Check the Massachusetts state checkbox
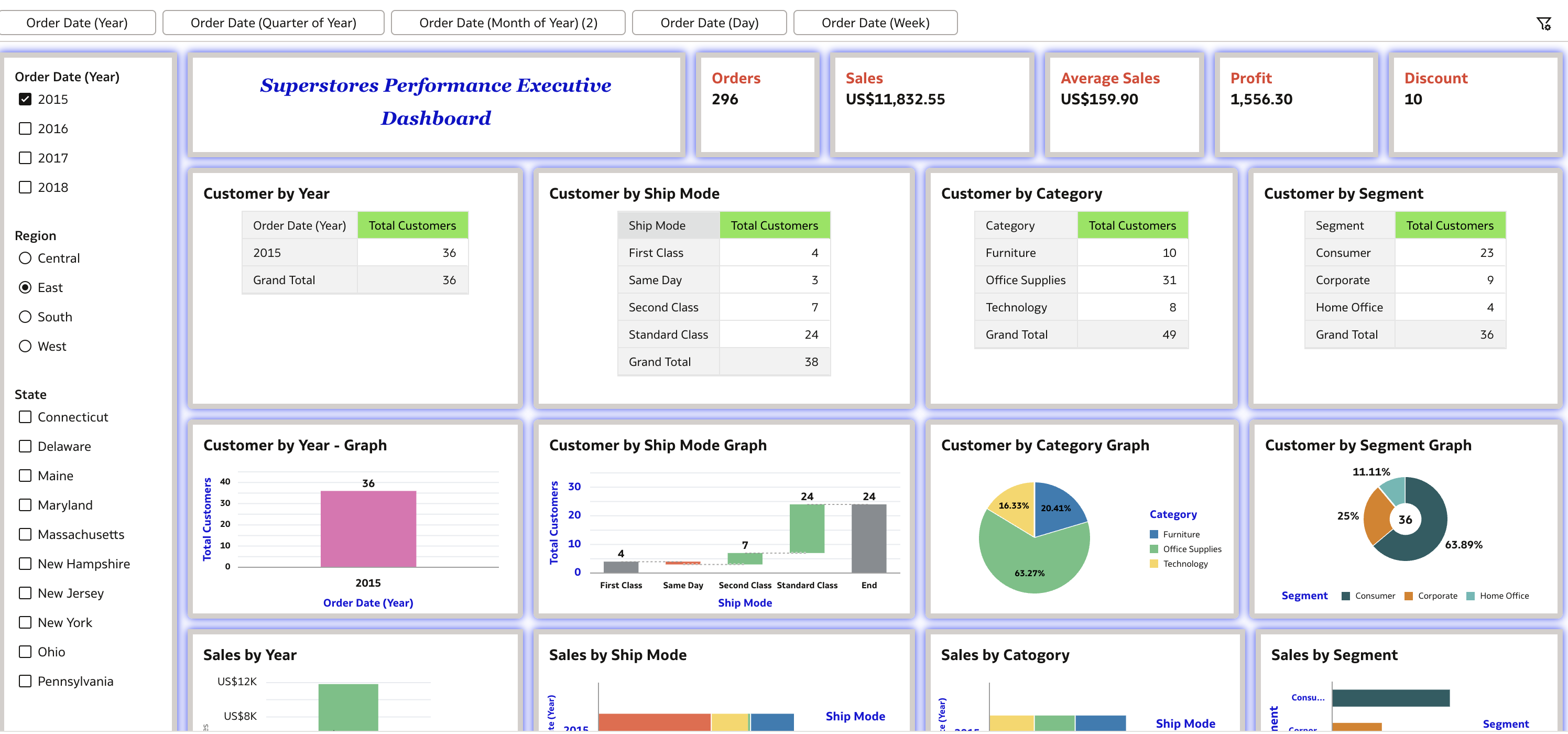The image size is (1568, 734). coord(25,534)
